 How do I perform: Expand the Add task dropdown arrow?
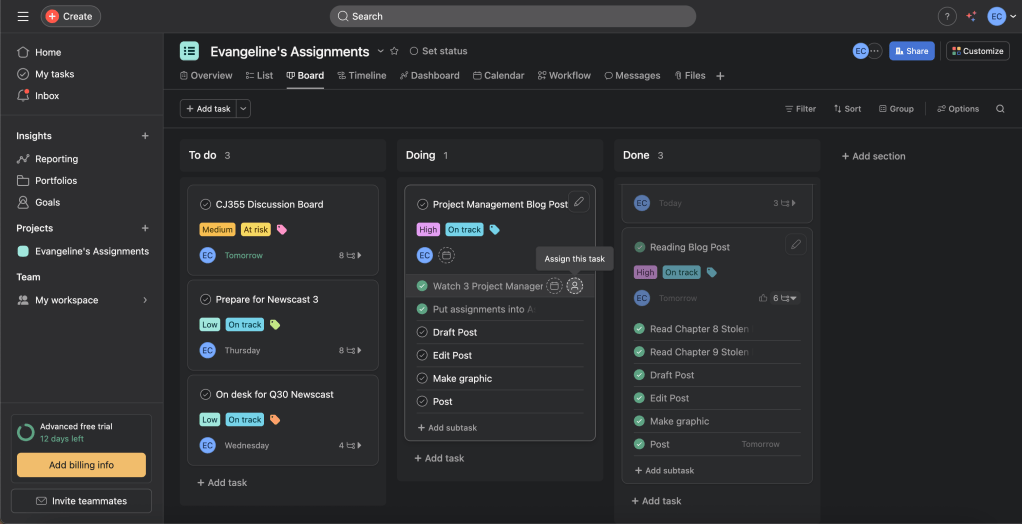(x=243, y=109)
